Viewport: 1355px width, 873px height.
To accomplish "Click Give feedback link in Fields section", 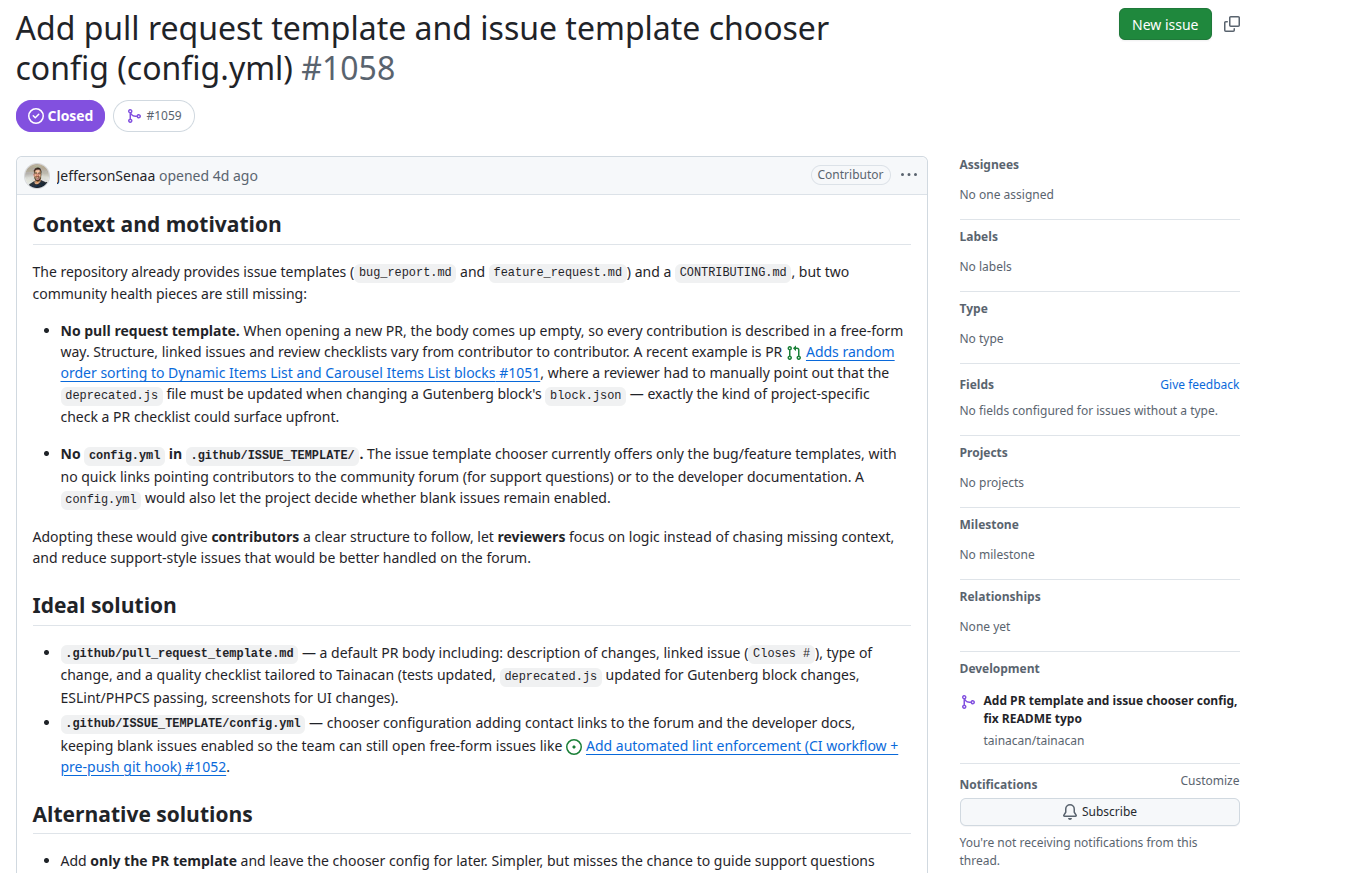I will pyautogui.click(x=1199, y=384).
